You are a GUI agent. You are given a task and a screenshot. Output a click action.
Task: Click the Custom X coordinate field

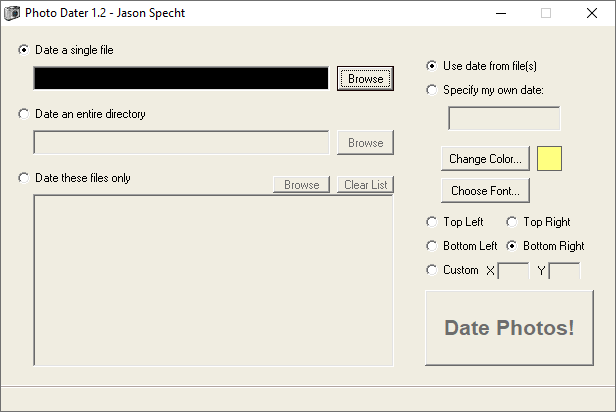click(x=513, y=271)
